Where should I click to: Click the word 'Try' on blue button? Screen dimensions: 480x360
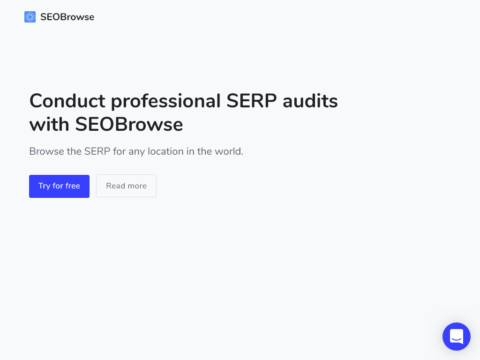point(44,186)
